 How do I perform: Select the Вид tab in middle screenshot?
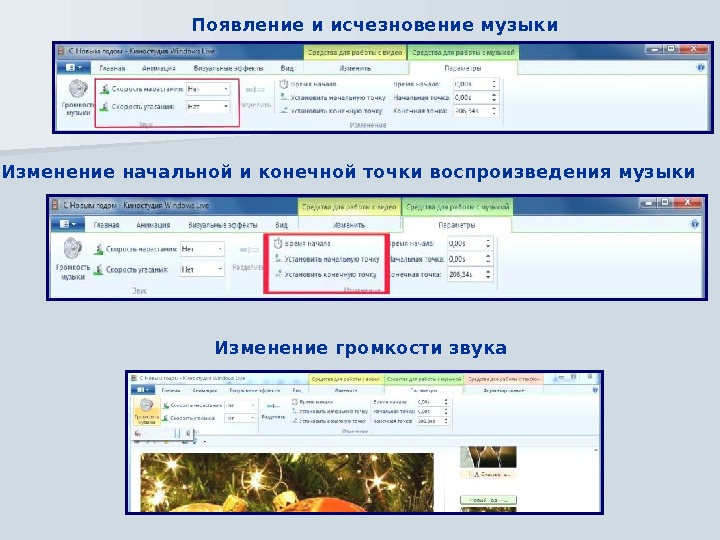pos(281,225)
